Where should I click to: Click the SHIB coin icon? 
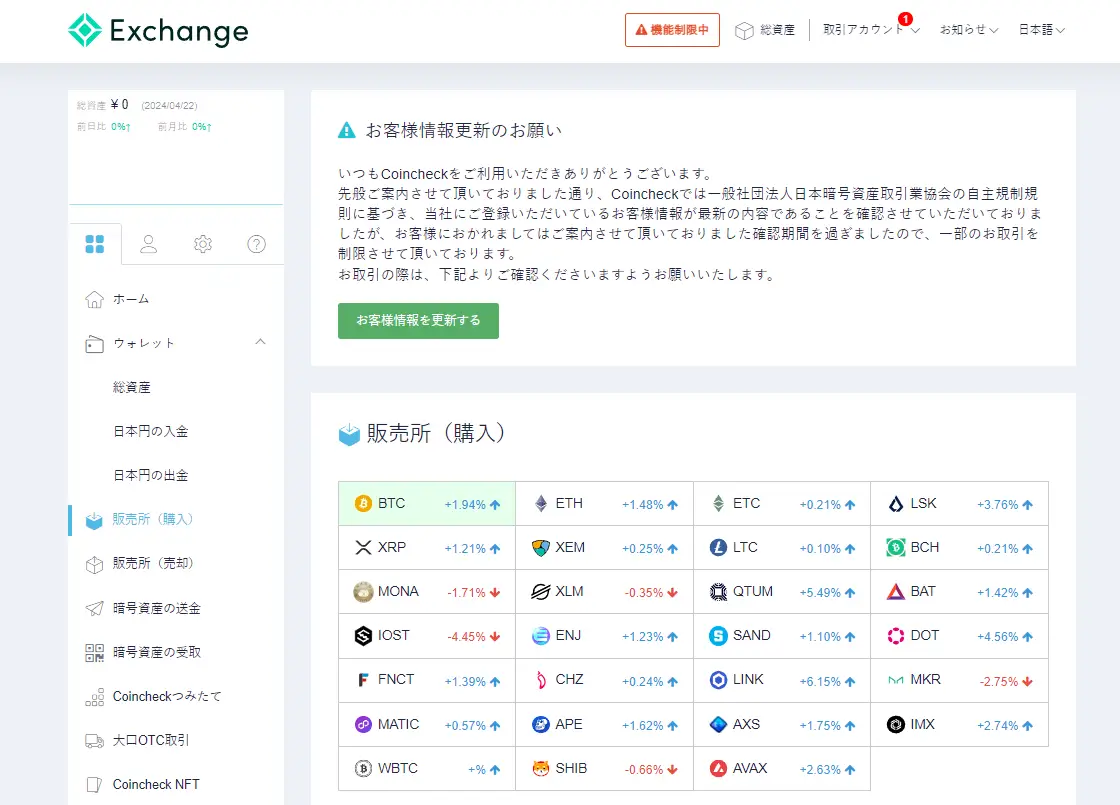pos(541,769)
